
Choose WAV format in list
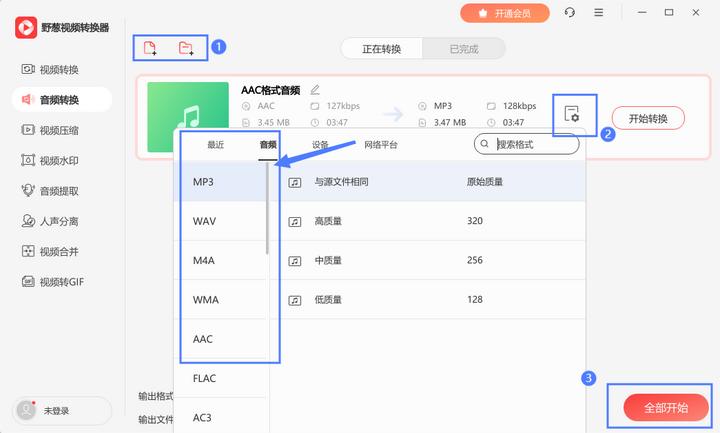pyautogui.click(x=221, y=221)
